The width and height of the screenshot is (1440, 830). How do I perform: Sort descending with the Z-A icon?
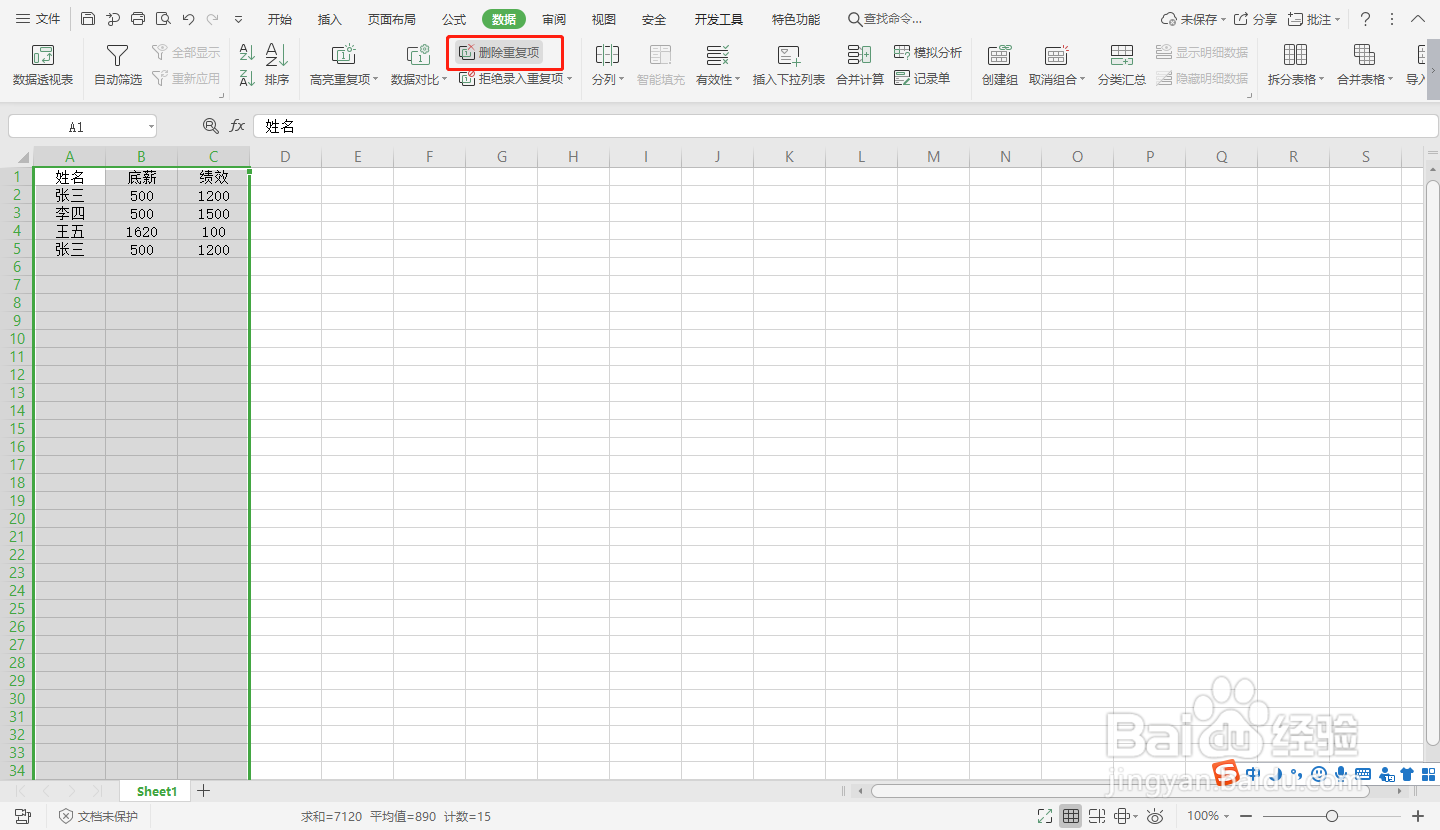[x=247, y=78]
